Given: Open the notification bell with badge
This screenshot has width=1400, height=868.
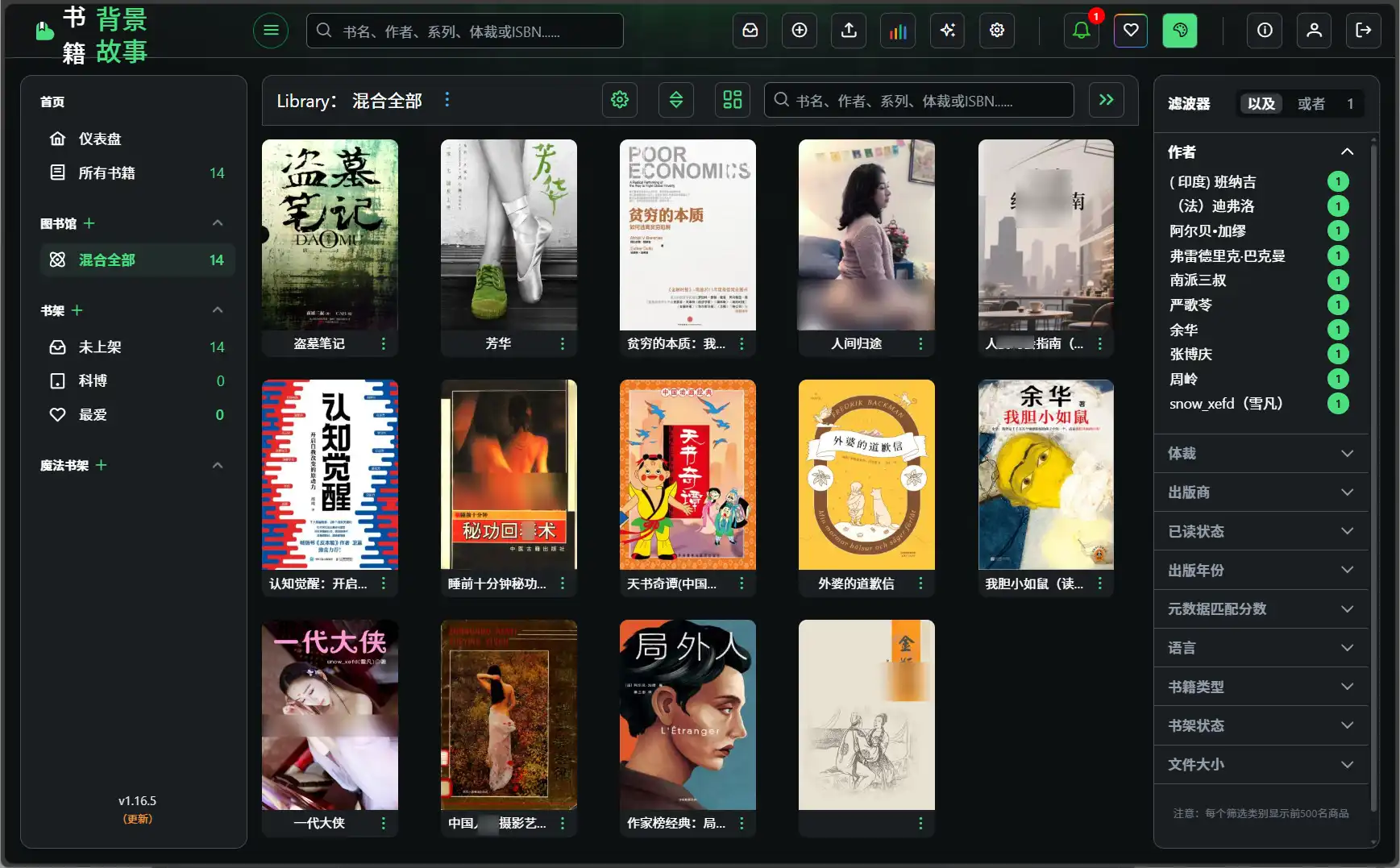Looking at the screenshot, I should tap(1081, 31).
